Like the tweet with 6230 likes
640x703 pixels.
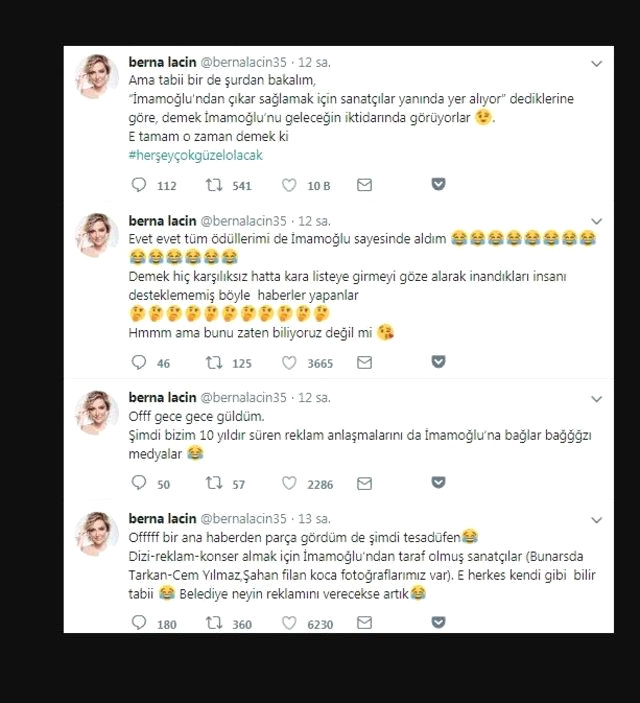(x=288, y=623)
